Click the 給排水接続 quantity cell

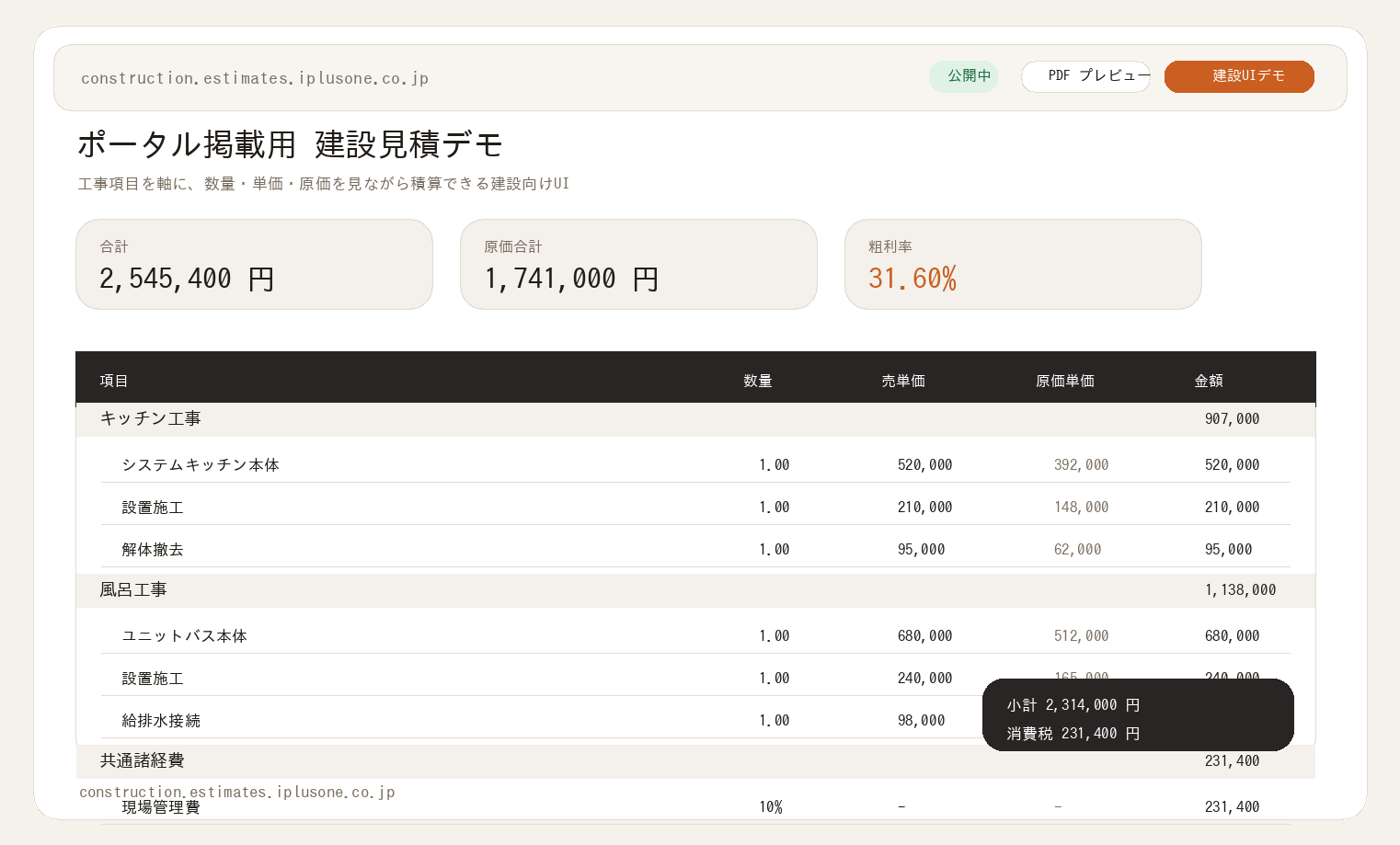pyautogui.click(x=774, y=721)
